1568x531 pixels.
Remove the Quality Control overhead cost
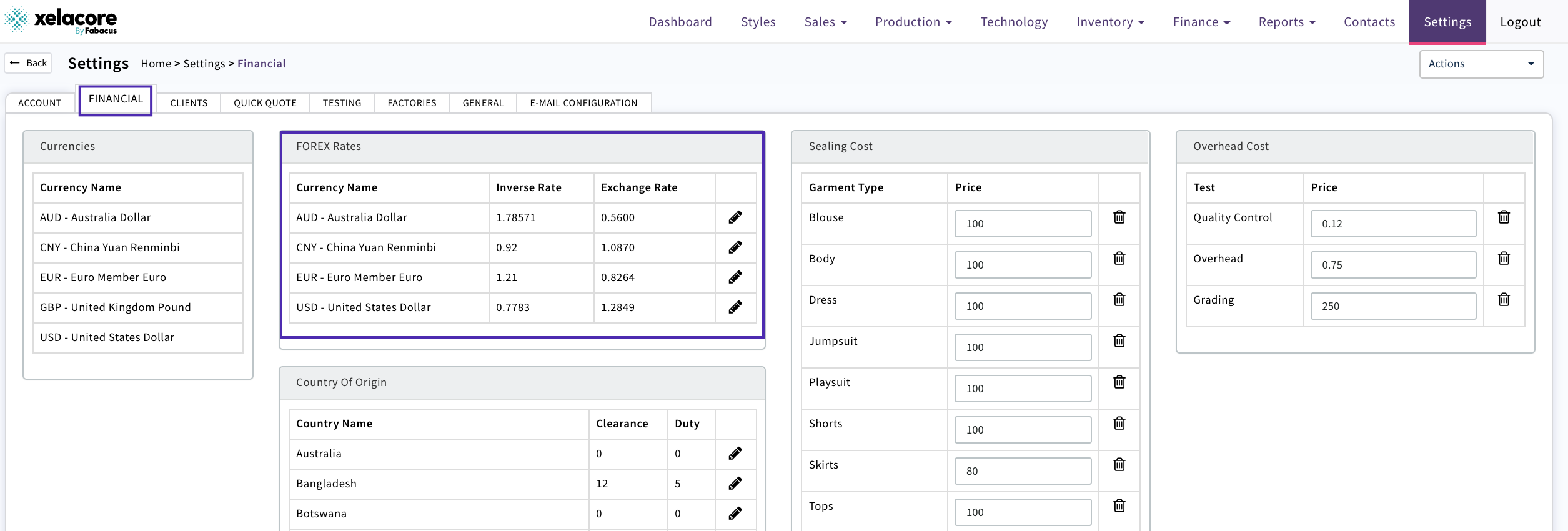[x=1504, y=217]
